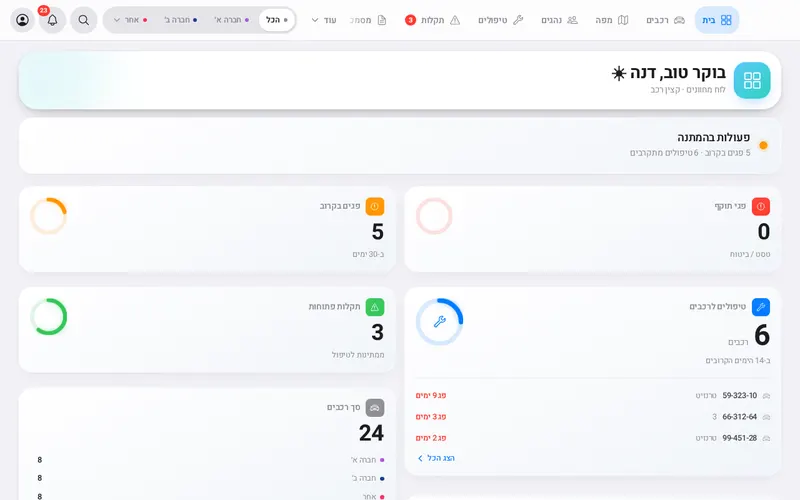Click the ב-14 הימים הקרובים caption
This screenshot has width=800, height=500.
click(738, 361)
